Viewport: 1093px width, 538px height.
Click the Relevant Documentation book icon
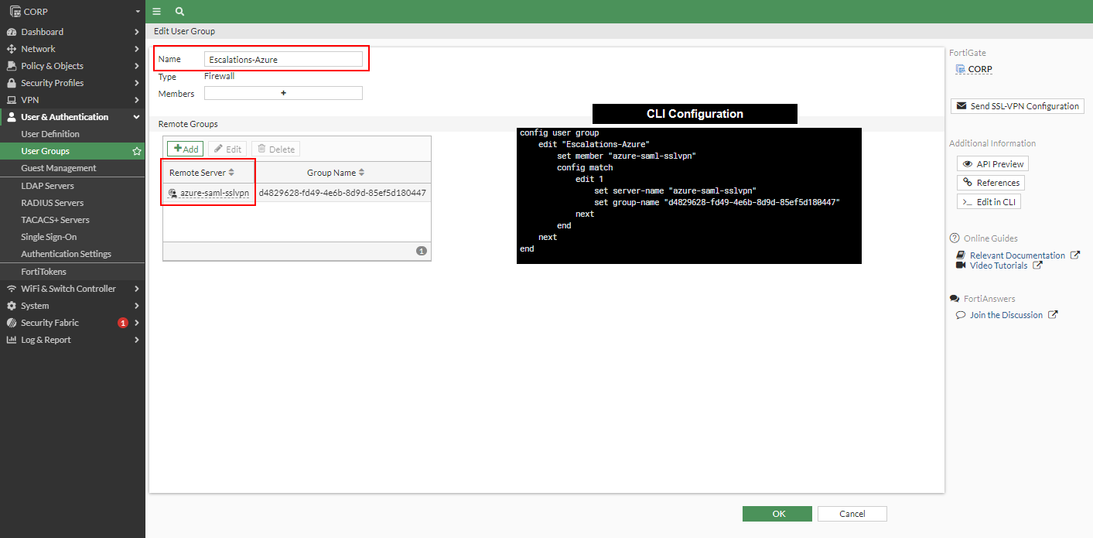pyautogui.click(x=961, y=256)
